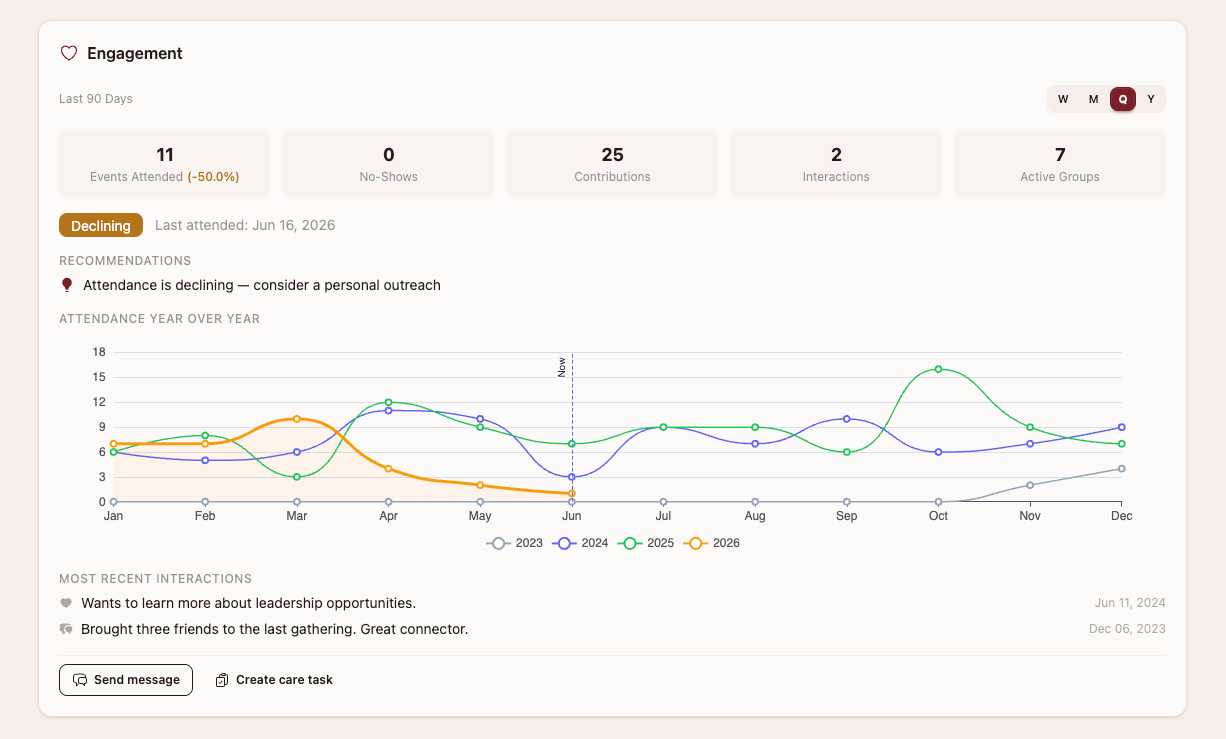Click the Jun label on x-axis

point(572,516)
